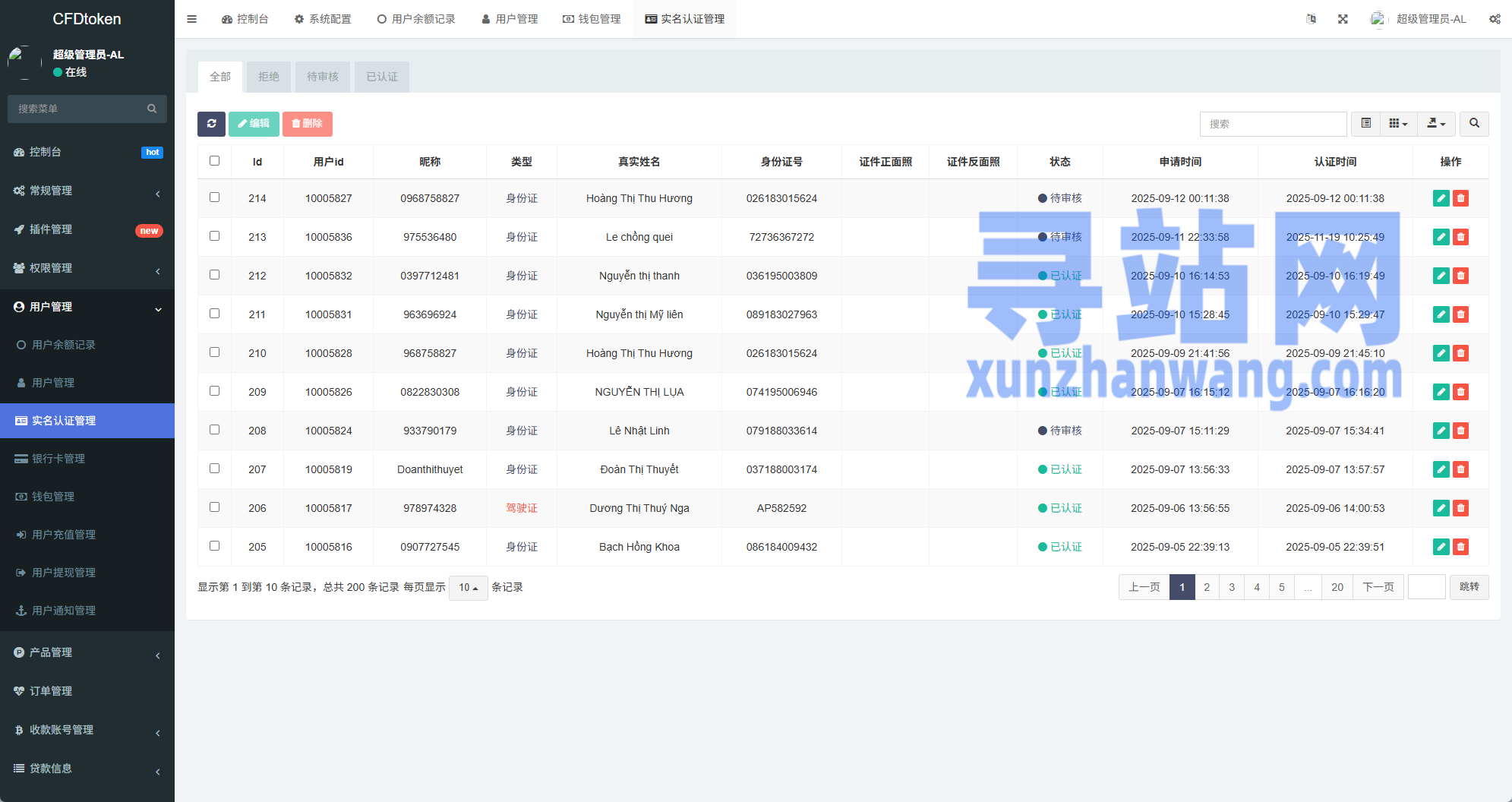Click the refresh table icon button
Screen dimensions: 1512x802
(211, 124)
